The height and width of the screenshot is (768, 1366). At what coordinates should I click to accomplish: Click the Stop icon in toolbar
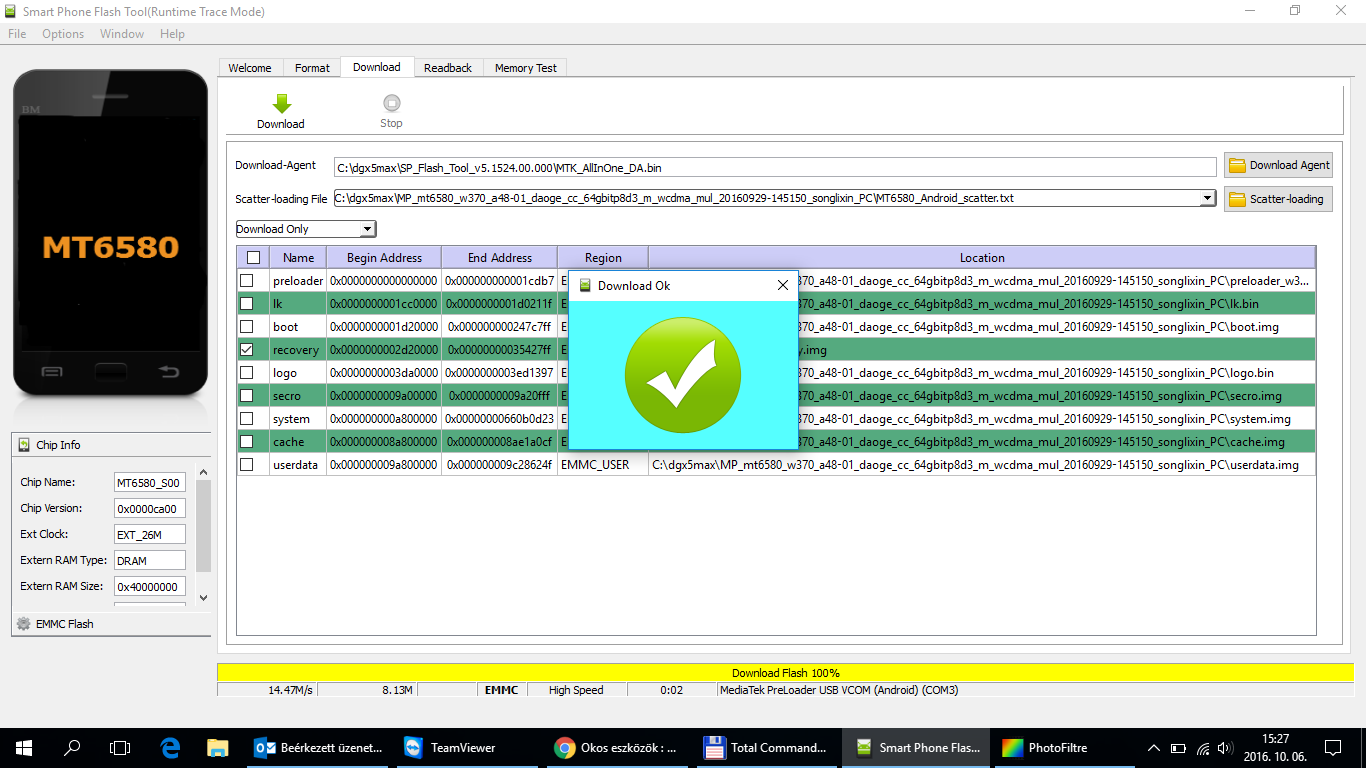pos(391,103)
